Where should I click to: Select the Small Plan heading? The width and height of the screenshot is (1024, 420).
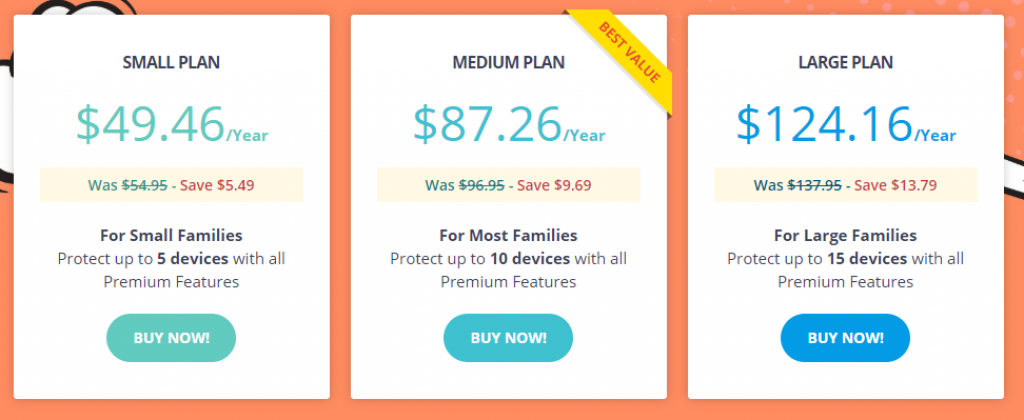[x=171, y=62]
